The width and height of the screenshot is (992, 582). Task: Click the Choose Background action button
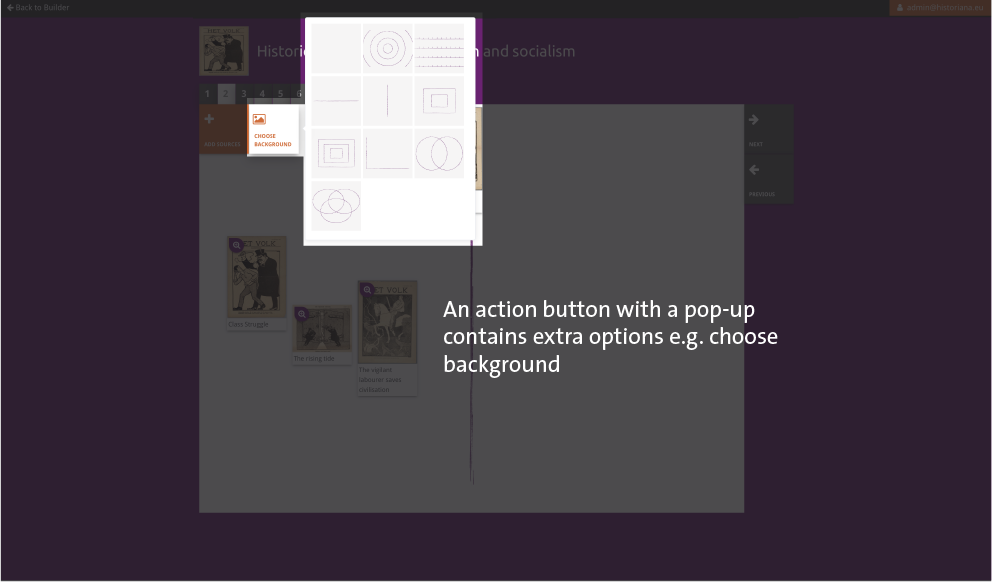coord(273,130)
